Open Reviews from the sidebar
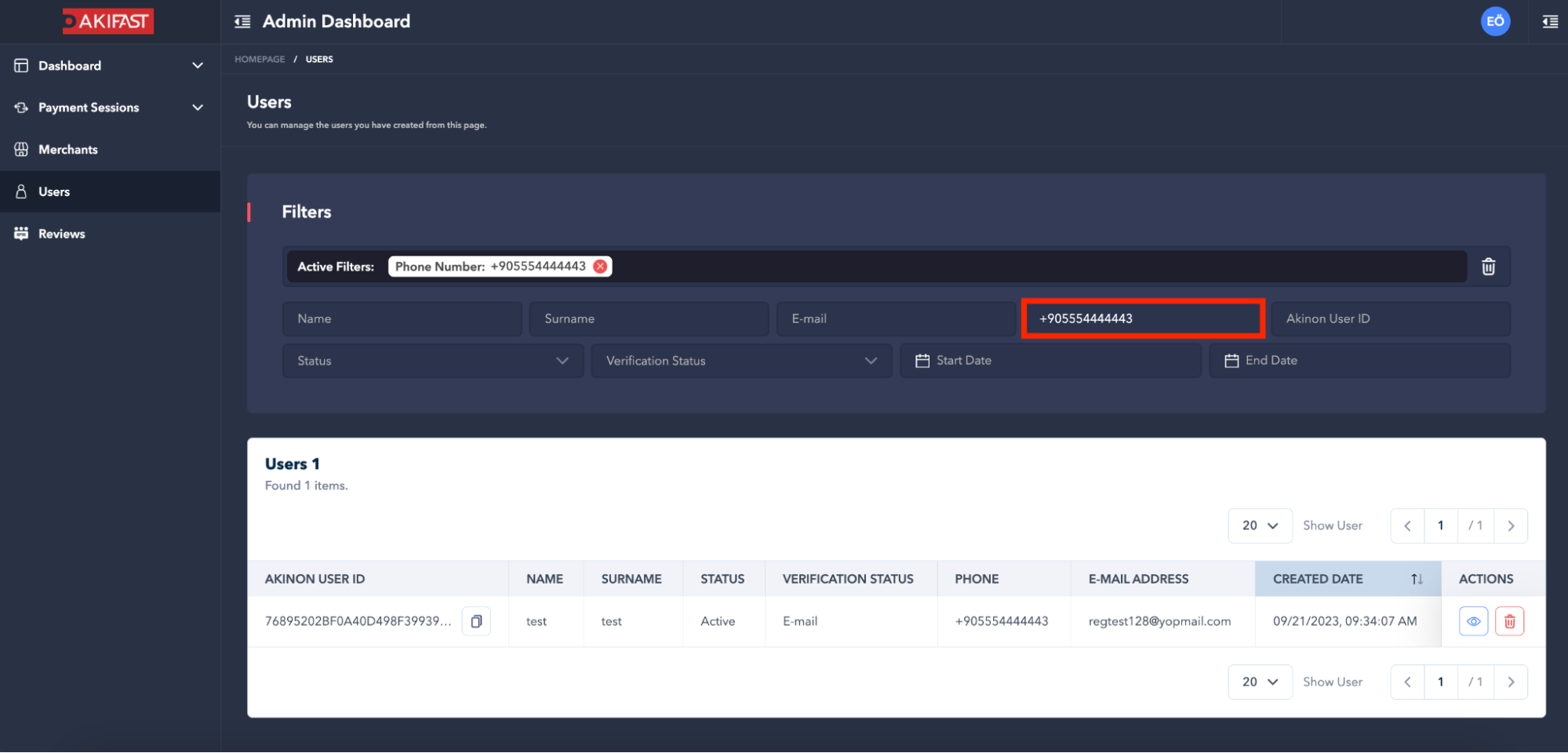The width and height of the screenshot is (1568, 753). pos(61,234)
